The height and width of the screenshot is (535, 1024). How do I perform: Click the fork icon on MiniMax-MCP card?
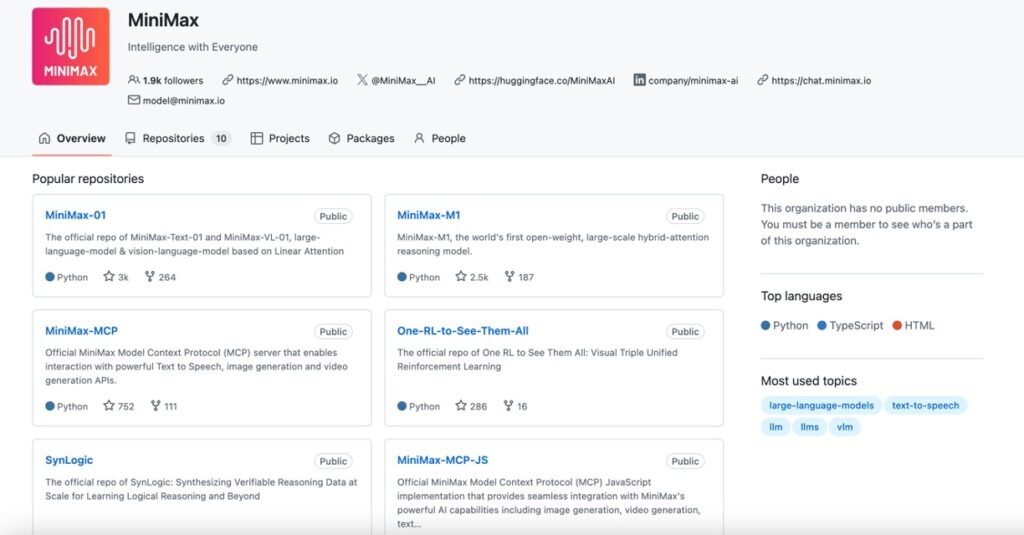point(155,405)
